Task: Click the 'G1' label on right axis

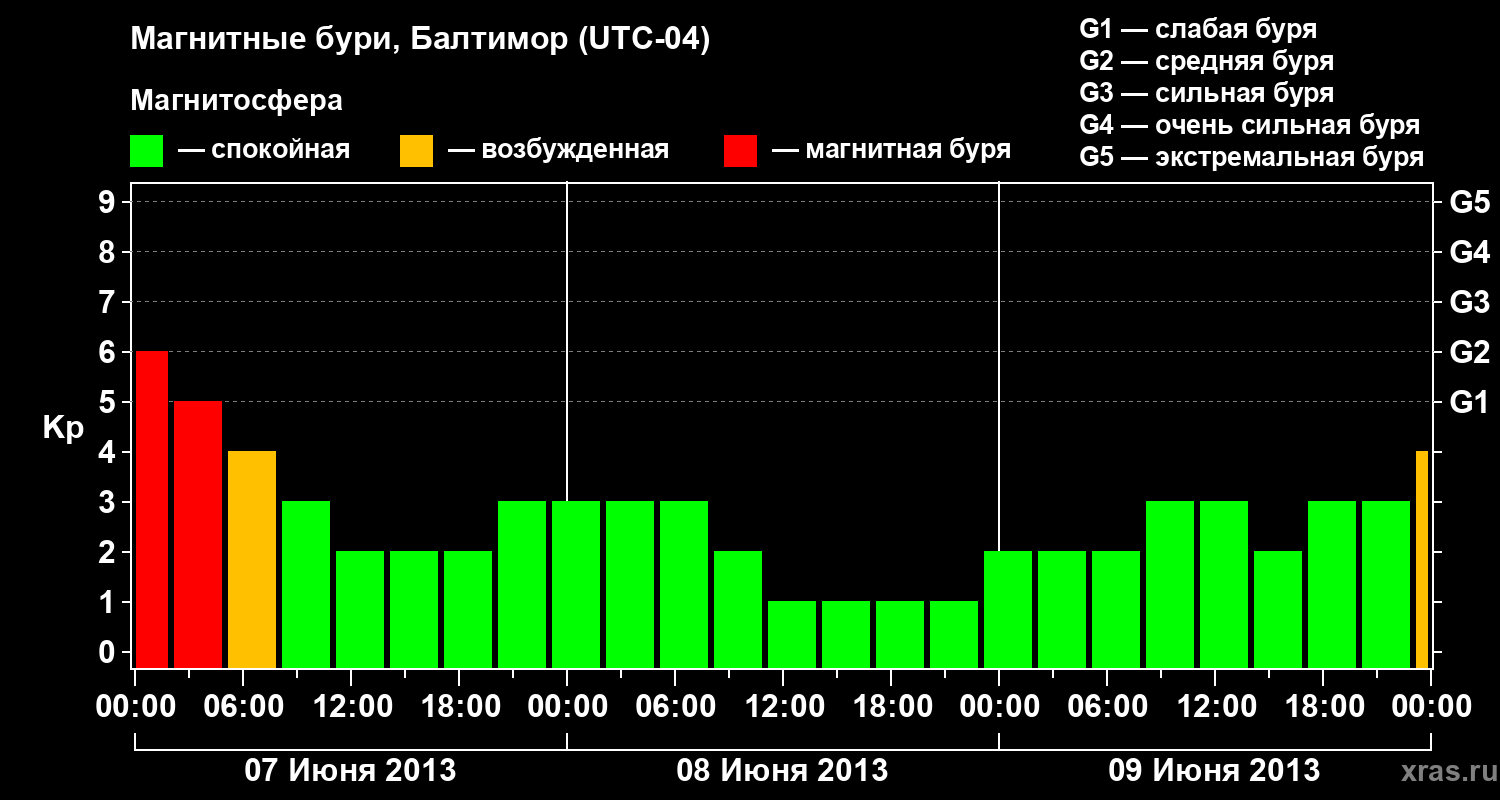Action: click(1469, 402)
